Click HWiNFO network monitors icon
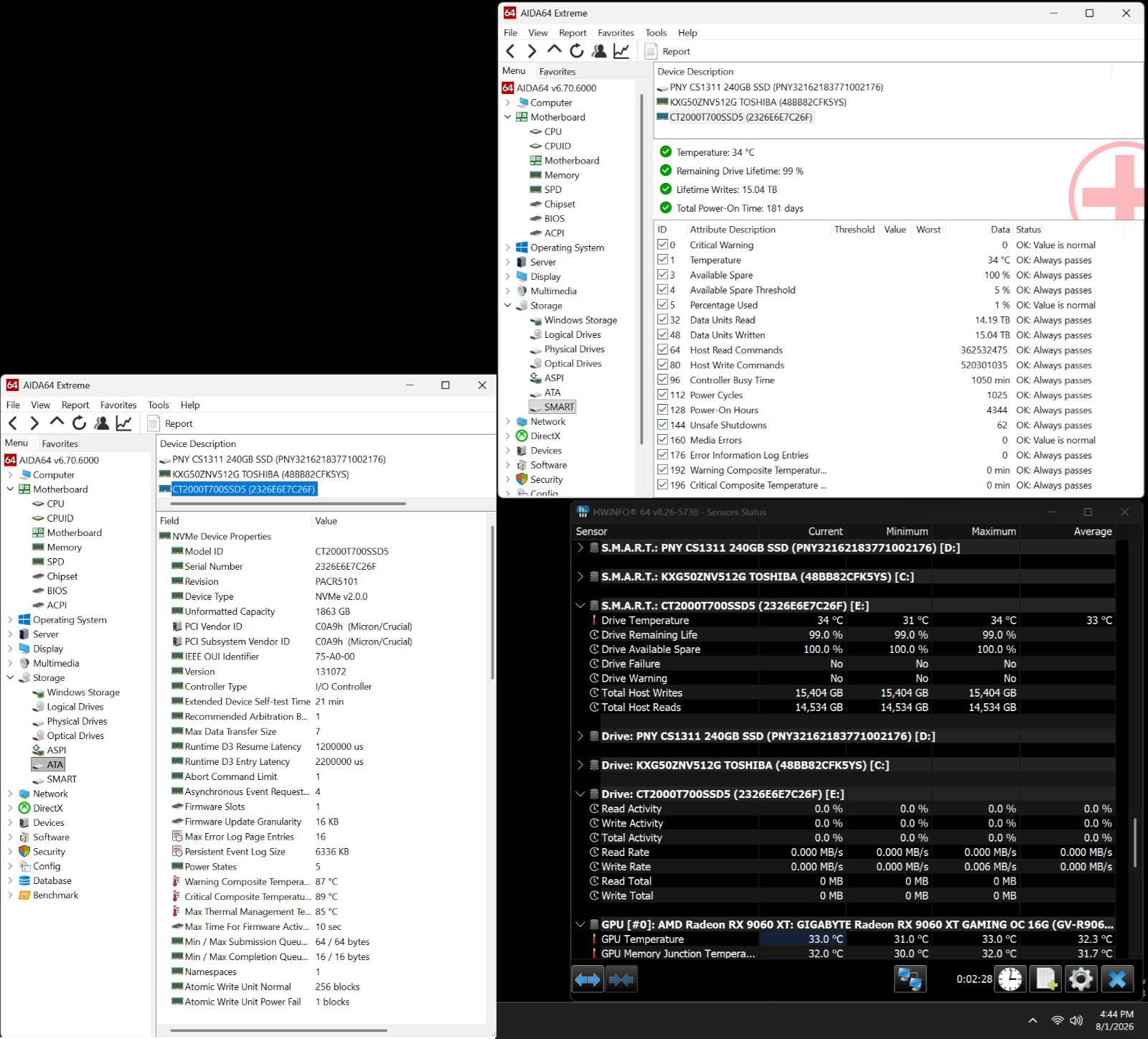 click(911, 979)
